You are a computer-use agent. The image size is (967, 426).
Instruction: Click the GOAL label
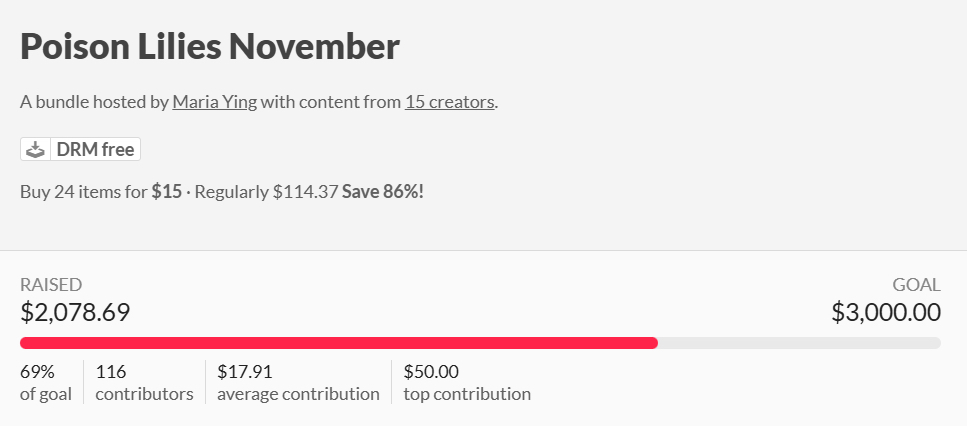pos(916,285)
